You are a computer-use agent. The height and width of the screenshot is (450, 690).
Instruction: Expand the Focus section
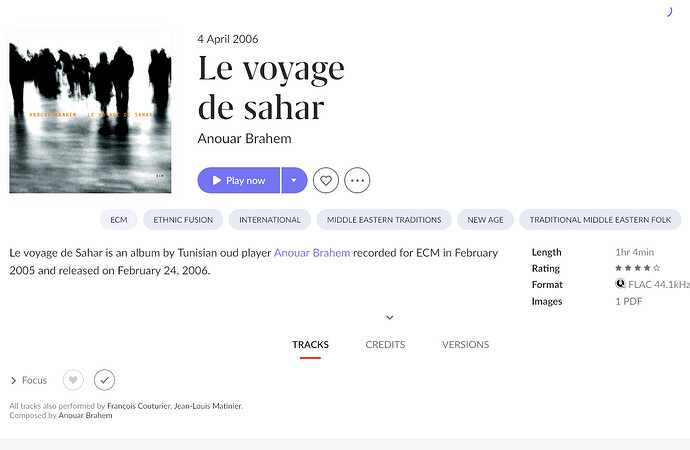pos(29,380)
